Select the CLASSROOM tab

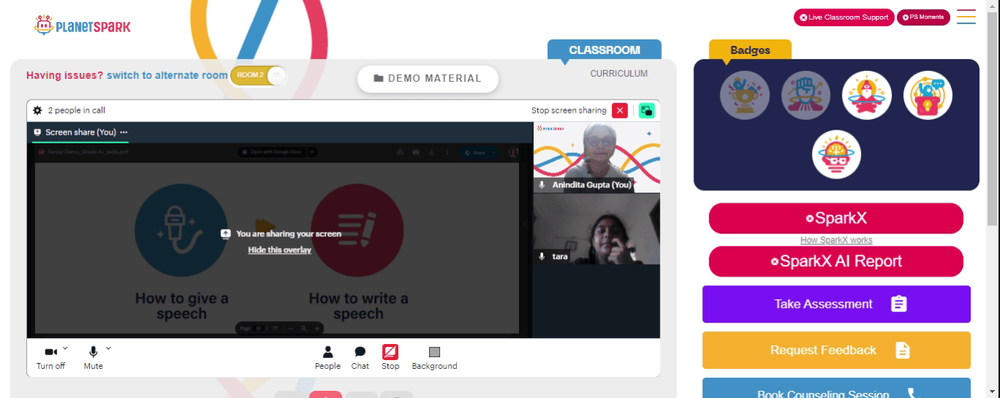pyautogui.click(x=604, y=50)
